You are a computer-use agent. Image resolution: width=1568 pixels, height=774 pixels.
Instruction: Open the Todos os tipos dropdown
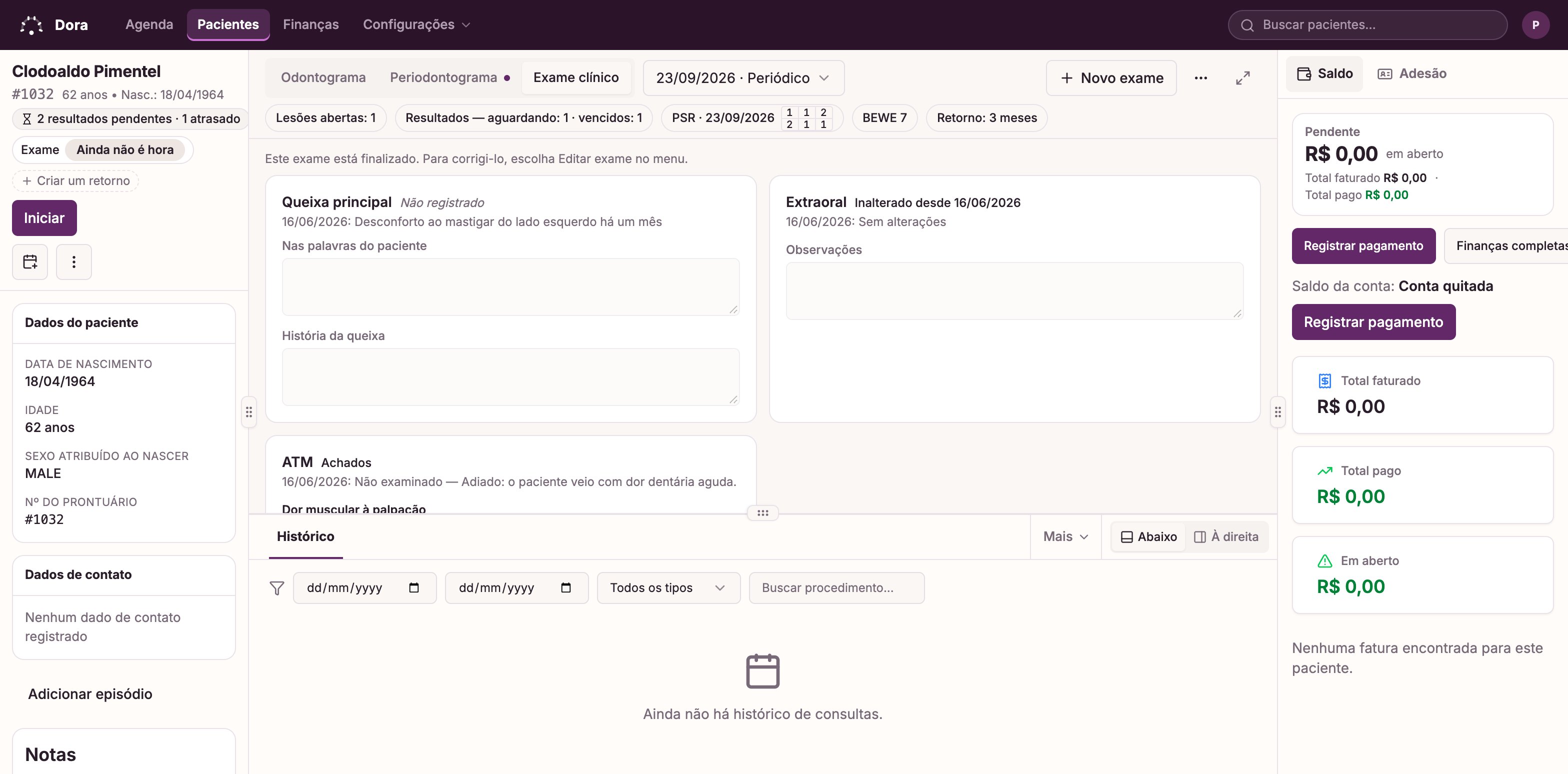point(668,588)
